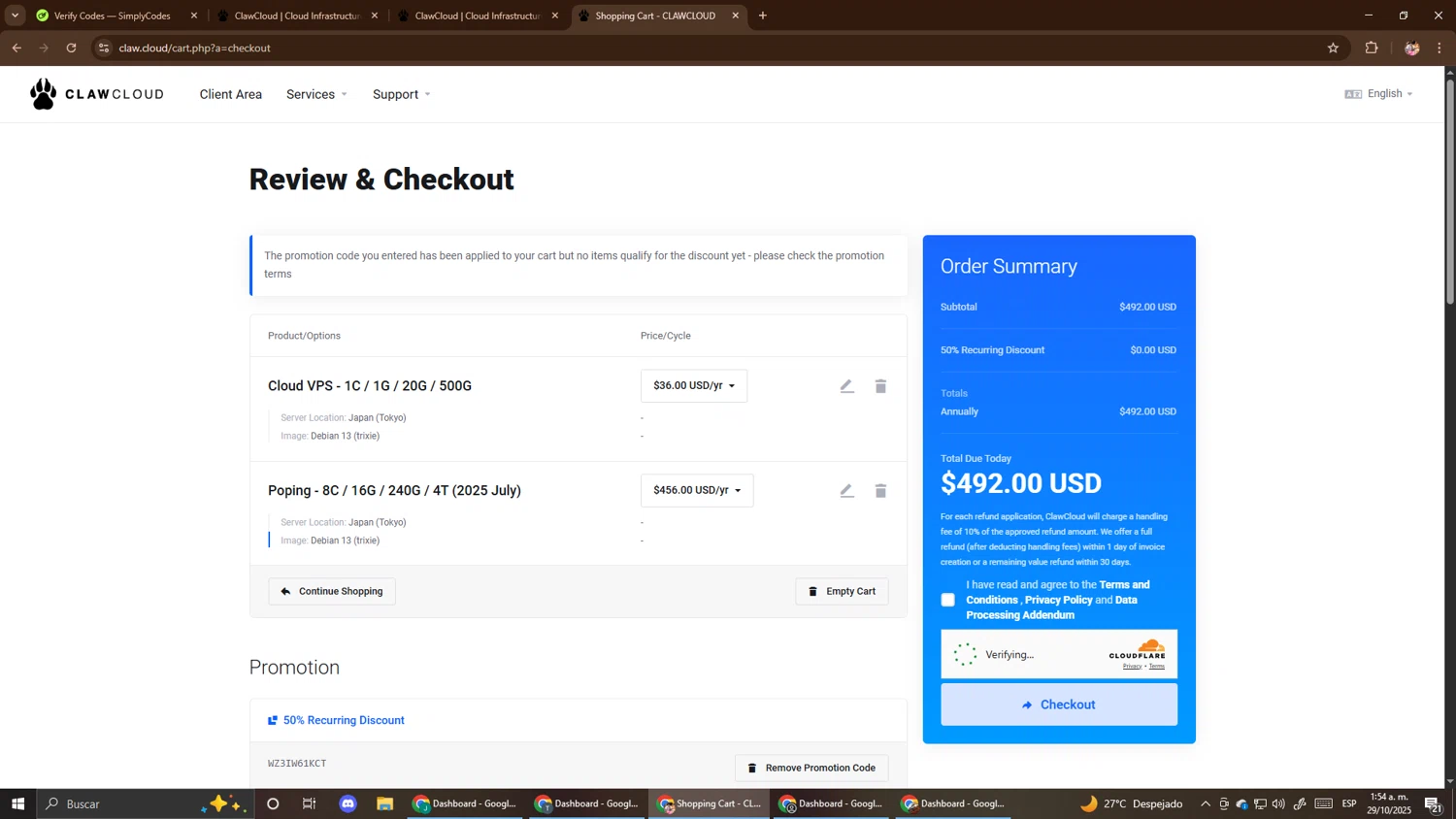The image size is (1456, 819).
Task: Click the ClawCloud paw logo
Action: click(x=44, y=94)
